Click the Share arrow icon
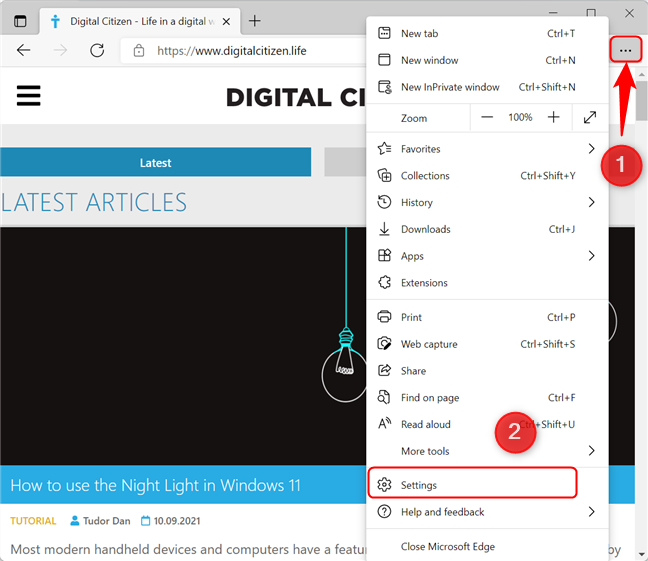The height and width of the screenshot is (561, 648). click(x=384, y=370)
